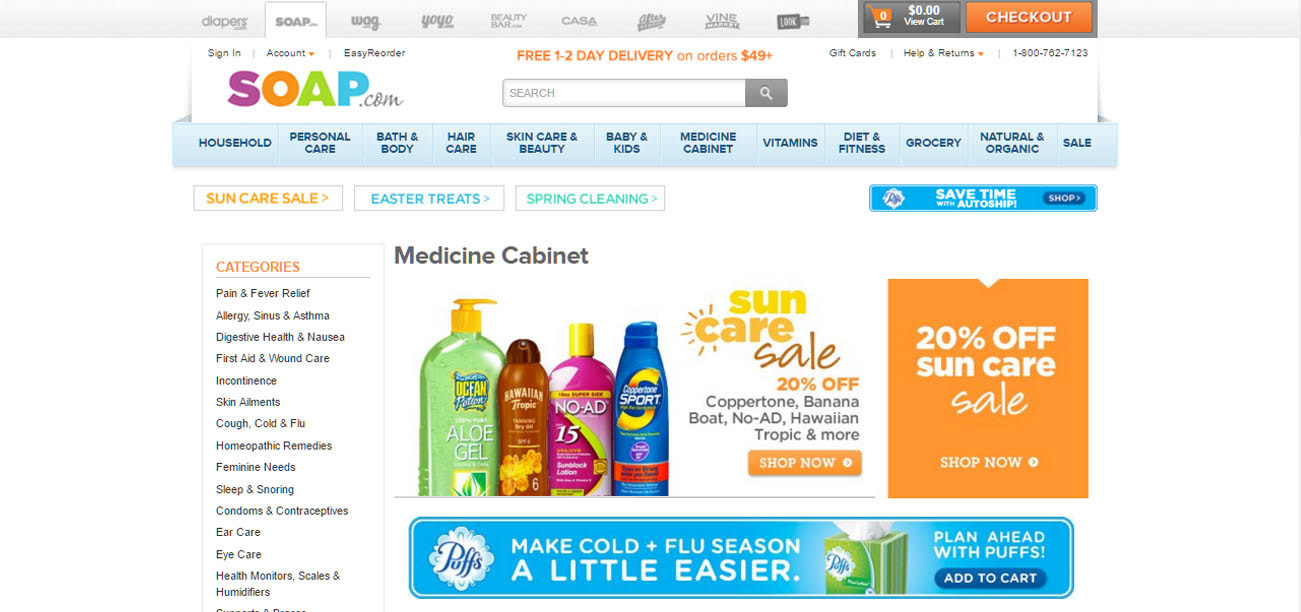
Task: Select the Hair Care navigation menu
Action: tap(461, 143)
